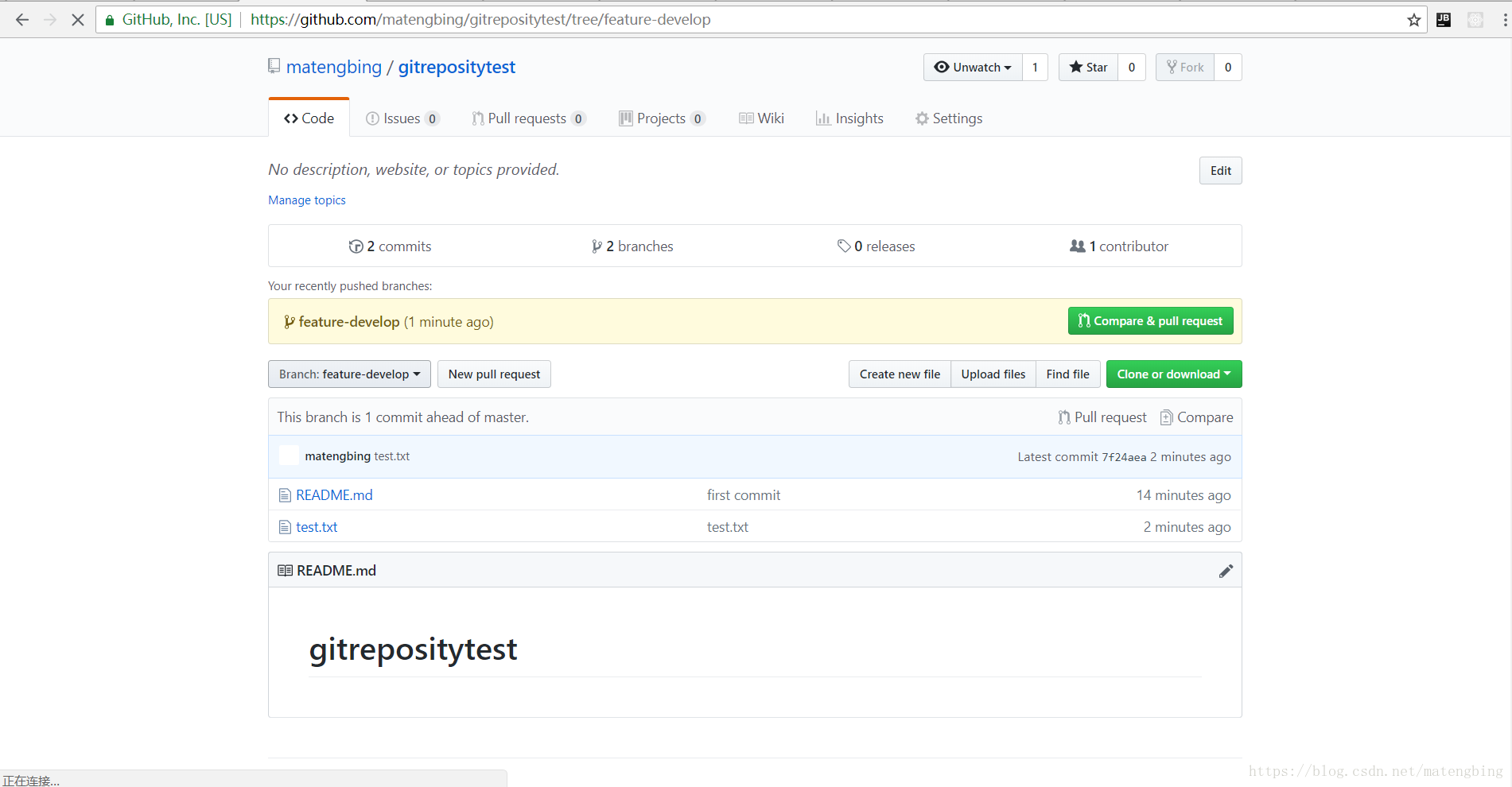Open the latest commit message test.txt
This screenshot has width=1512, height=787.
coord(392,456)
